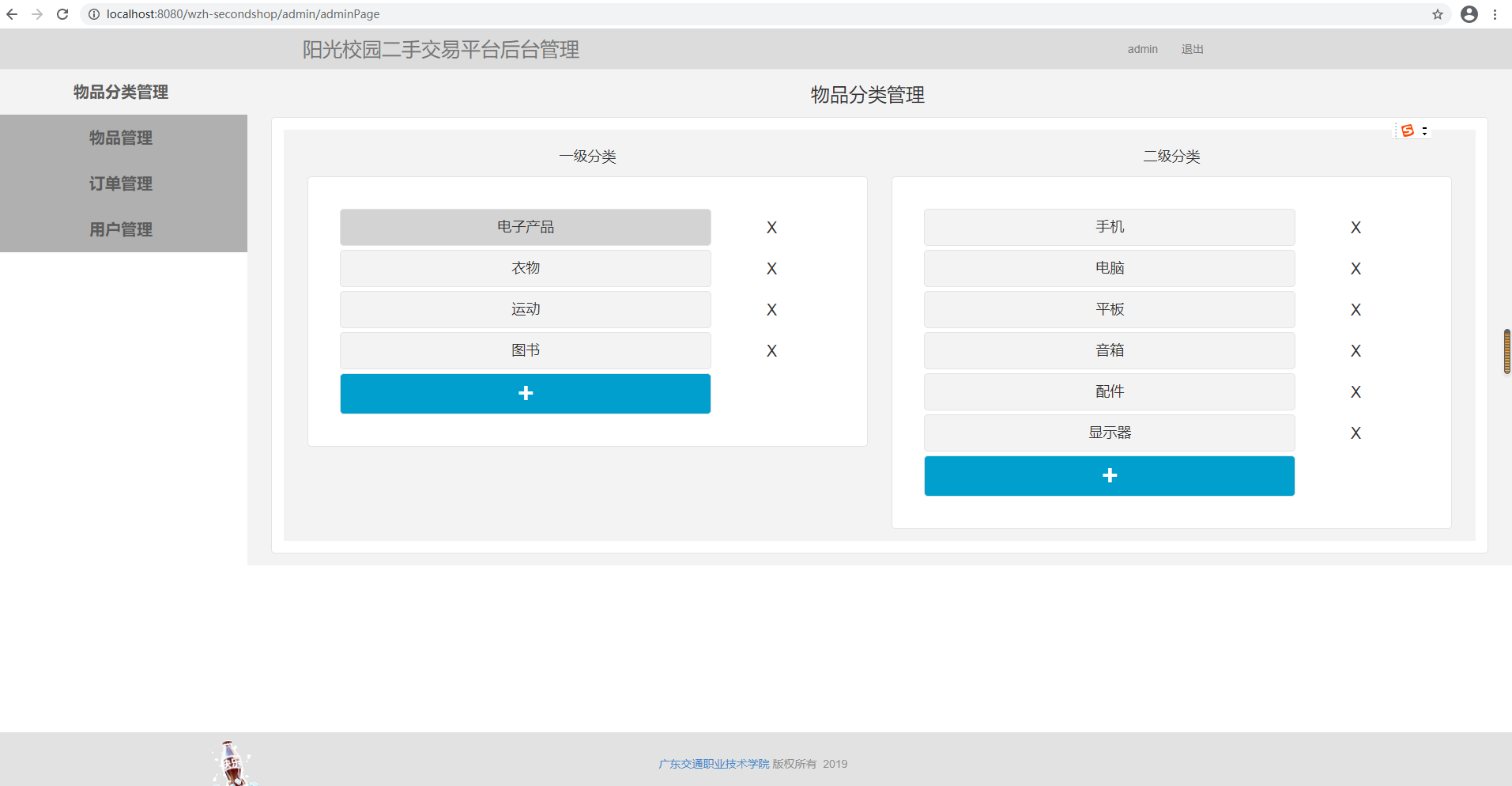Select the 手机 subcategory
Viewport: 1512px width, 786px height.
[x=1110, y=227]
